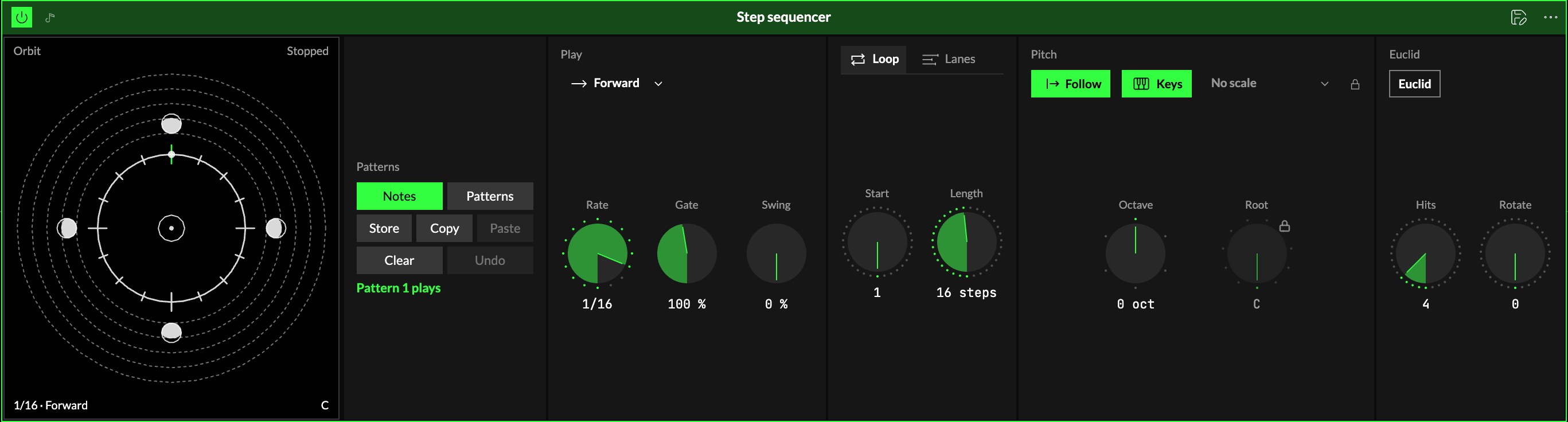The image size is (1568, 422).
Task: Click the Gate knob
Action: (687, 253)
